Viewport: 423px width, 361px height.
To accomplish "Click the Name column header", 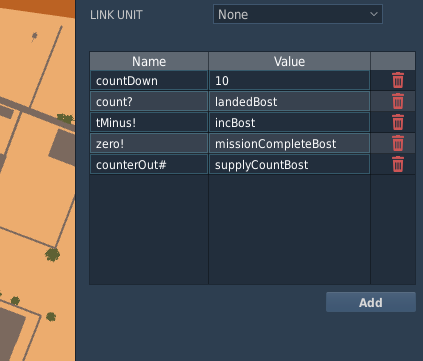I will click(149, 61).
